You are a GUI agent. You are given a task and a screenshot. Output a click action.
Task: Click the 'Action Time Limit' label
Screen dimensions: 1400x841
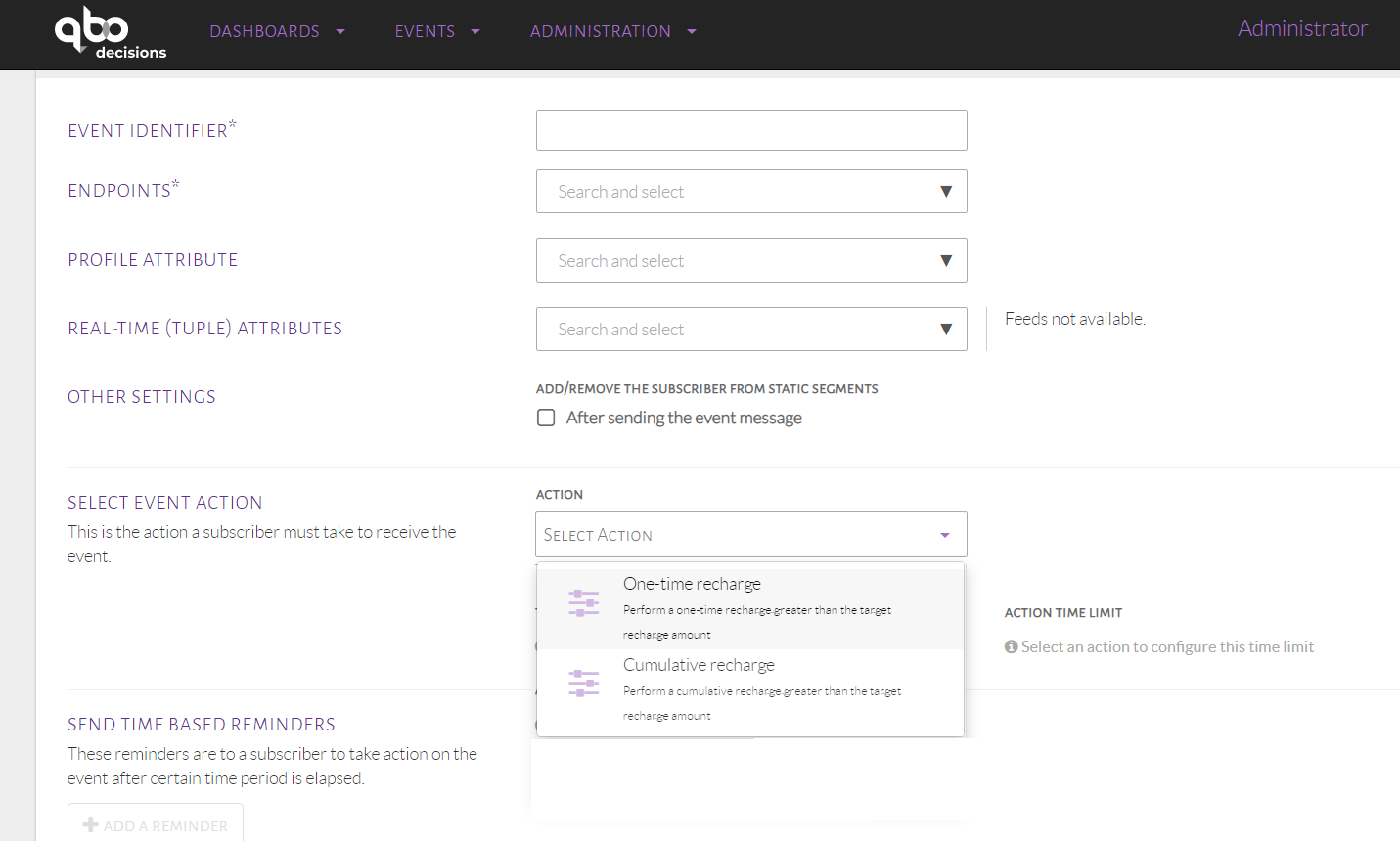[1063, 613]
